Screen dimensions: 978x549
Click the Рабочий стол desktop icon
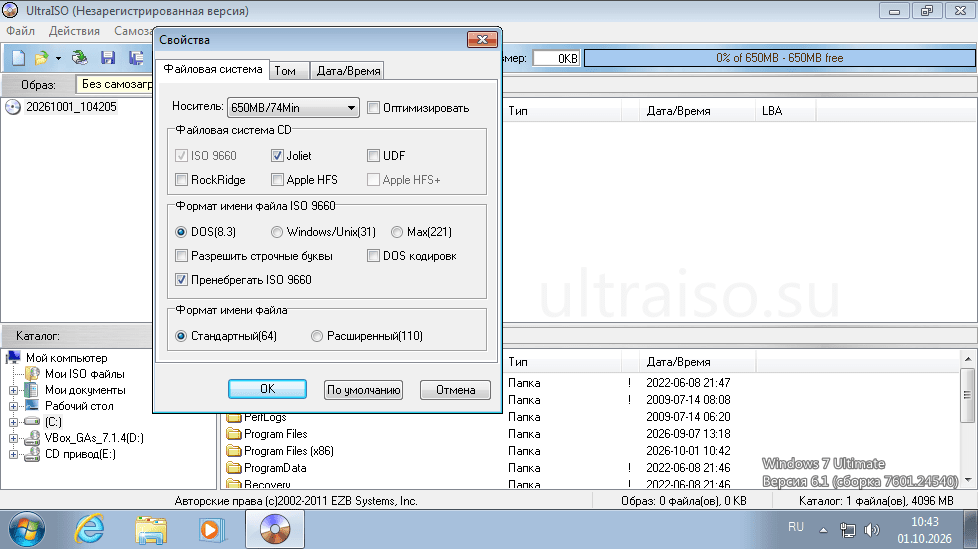coord(32,406)
